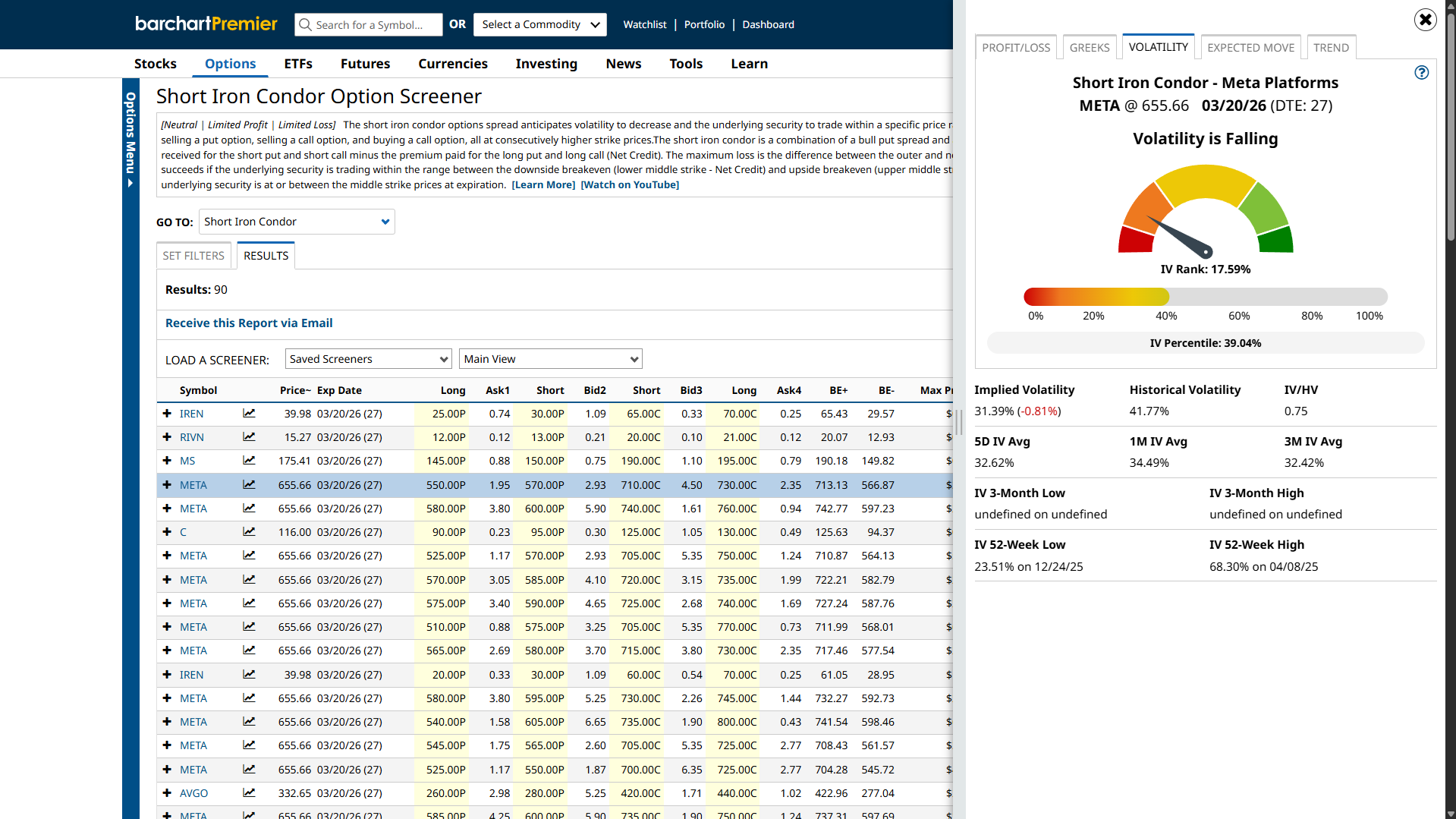
Task: Expand the RIVN row with plus icon
Action: (167, 437)
